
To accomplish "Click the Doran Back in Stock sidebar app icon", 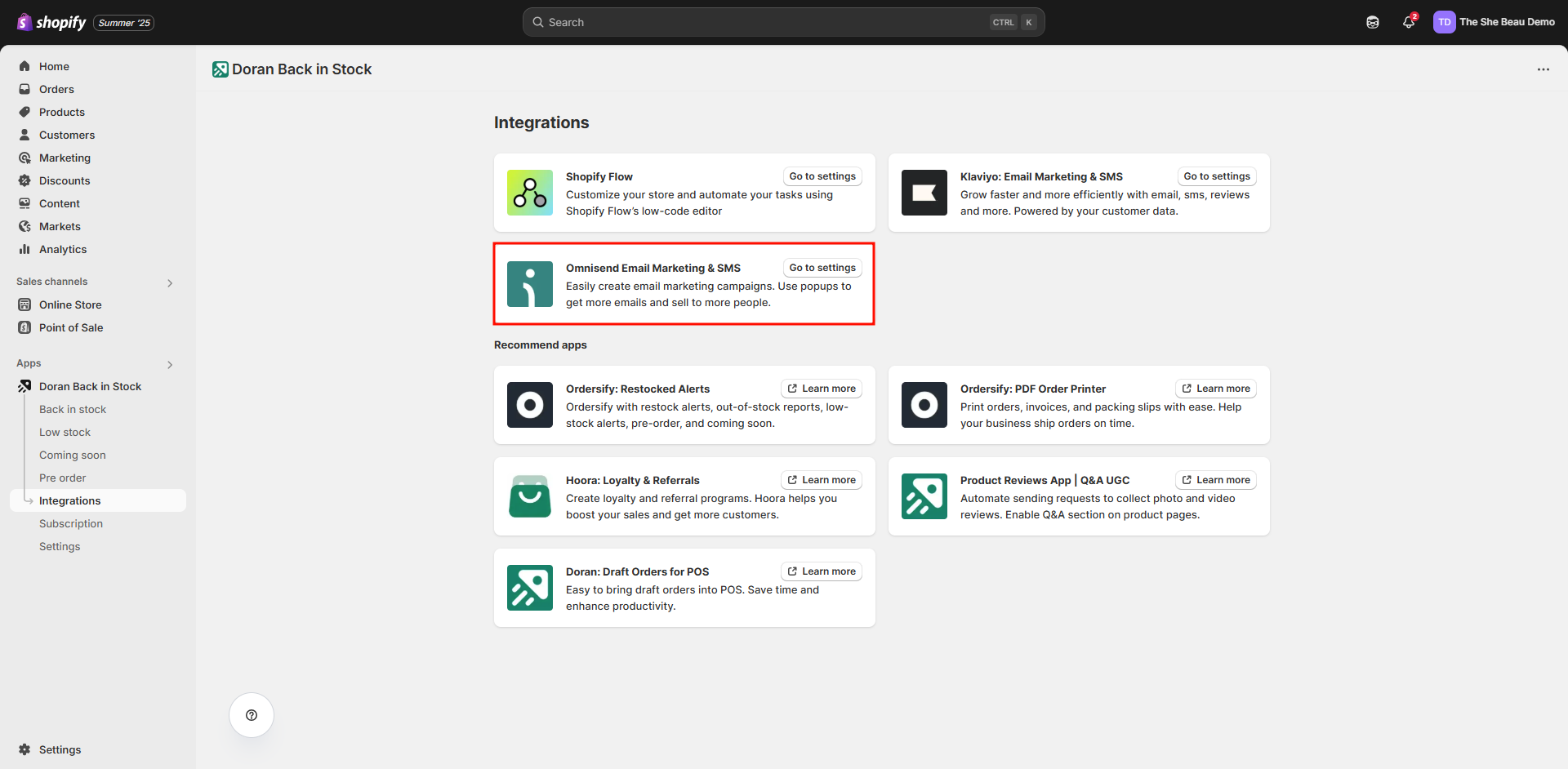I will tap(24, 386).
